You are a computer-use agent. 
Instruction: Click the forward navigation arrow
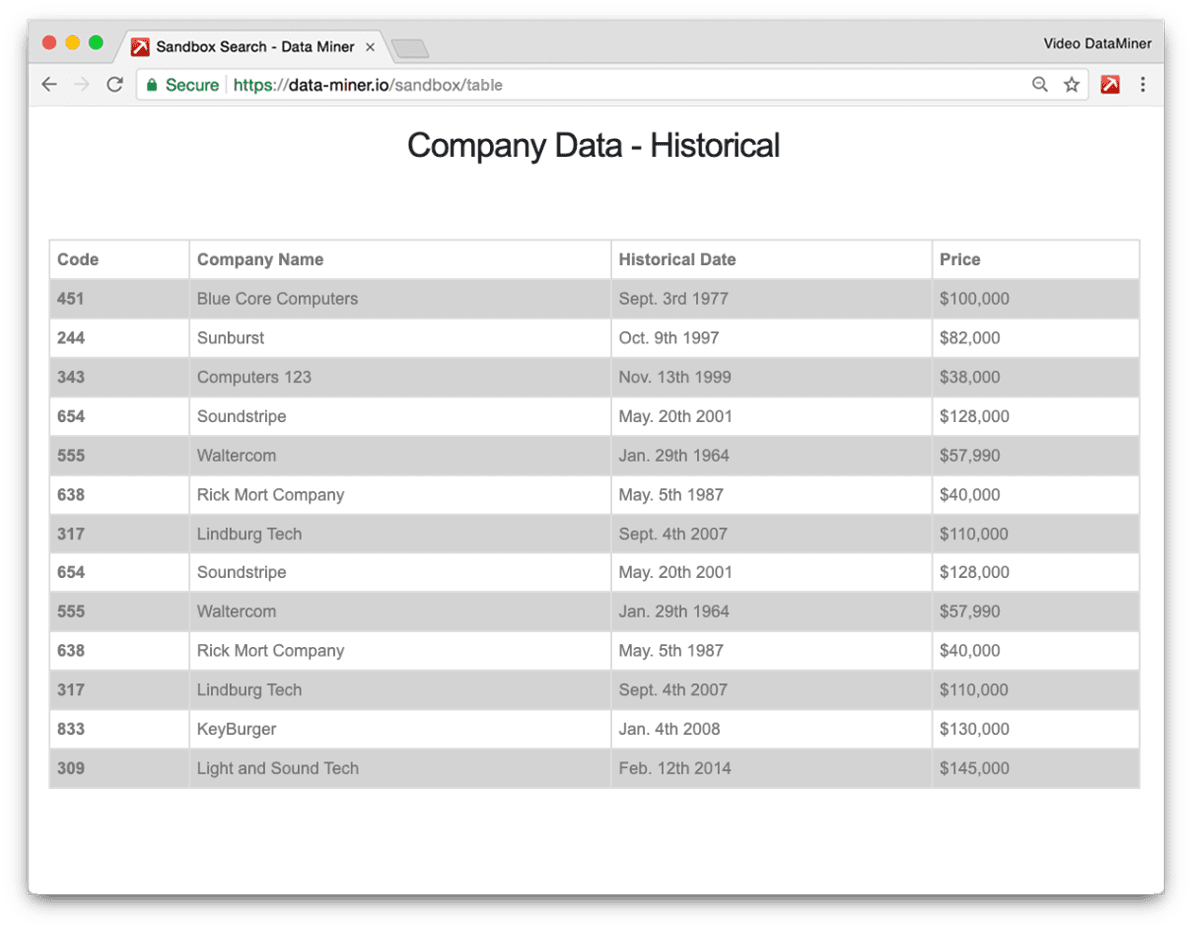coord(81,85)
